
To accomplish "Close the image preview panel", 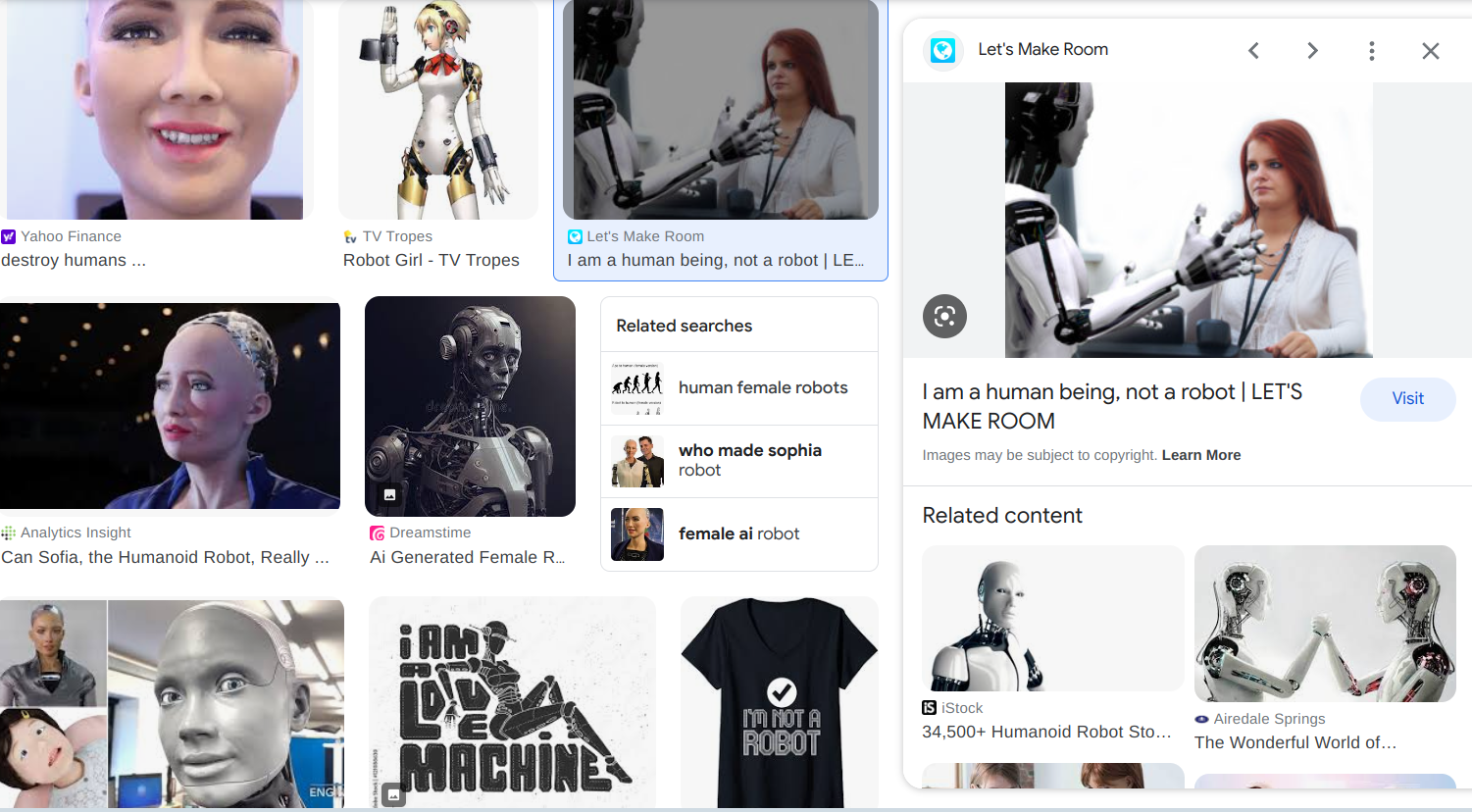I will click(1431, 50).
